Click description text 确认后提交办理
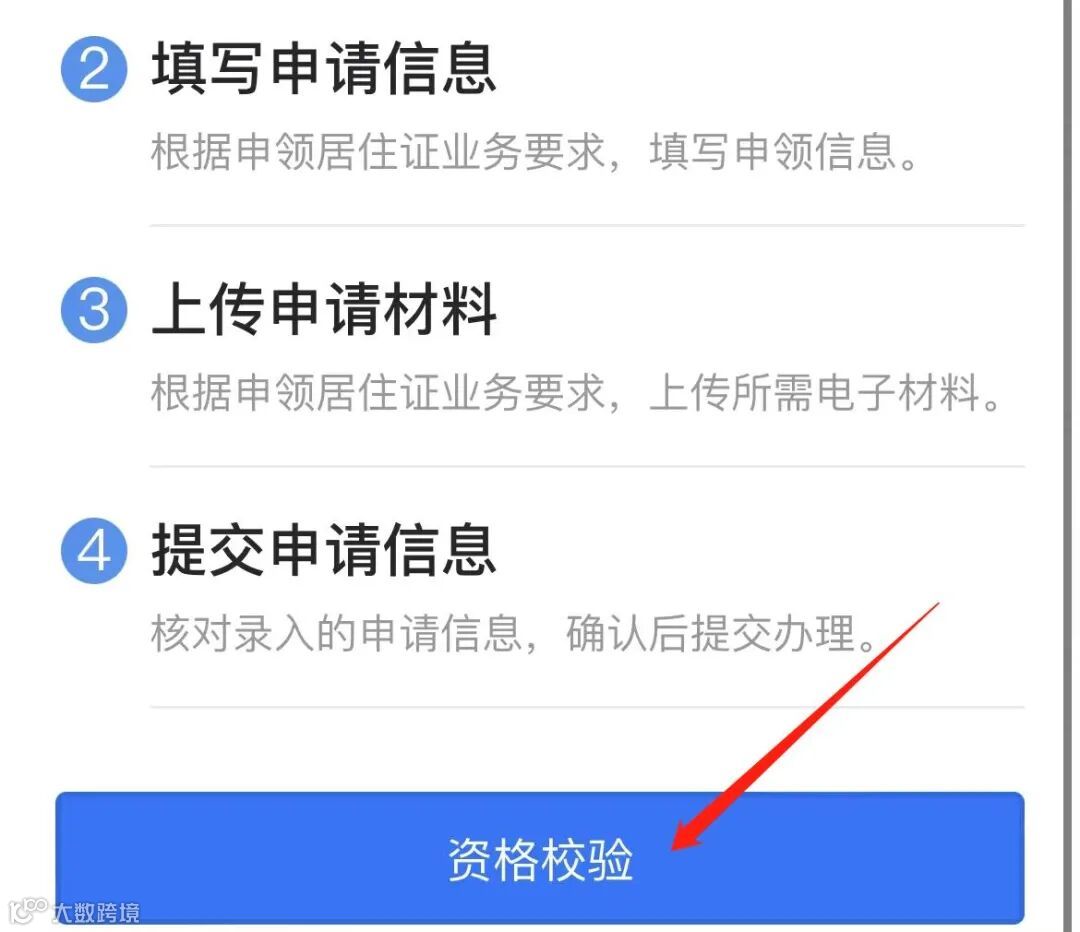Image resolution: width=1080 pixels, height=932 pixels. (711, 634)
